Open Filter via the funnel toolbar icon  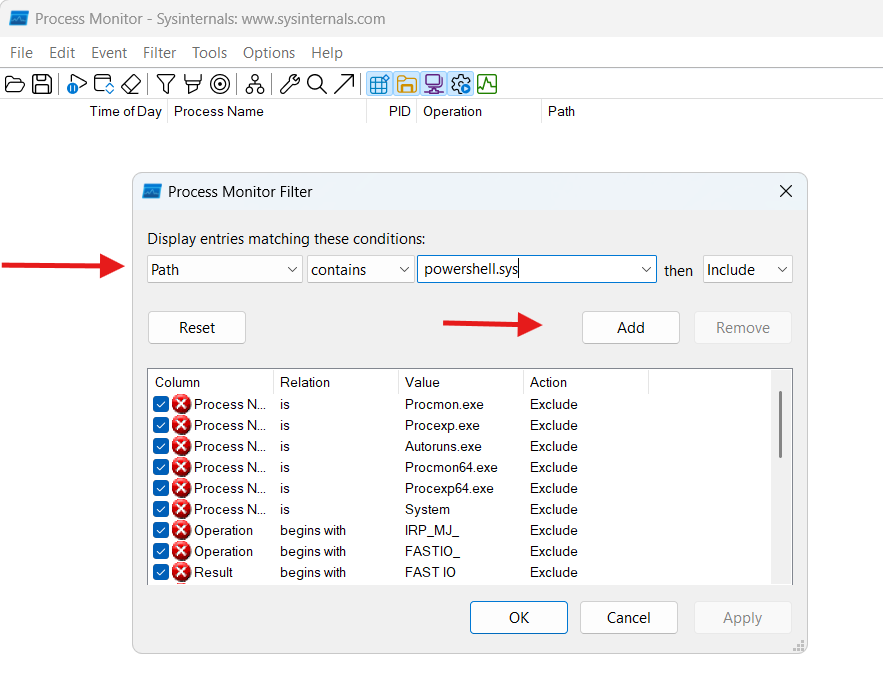pos(166,84)
